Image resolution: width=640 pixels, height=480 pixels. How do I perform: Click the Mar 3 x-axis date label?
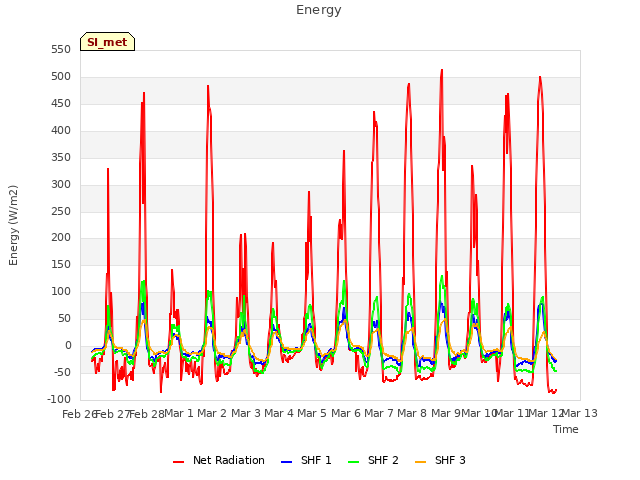pos(246,413)
